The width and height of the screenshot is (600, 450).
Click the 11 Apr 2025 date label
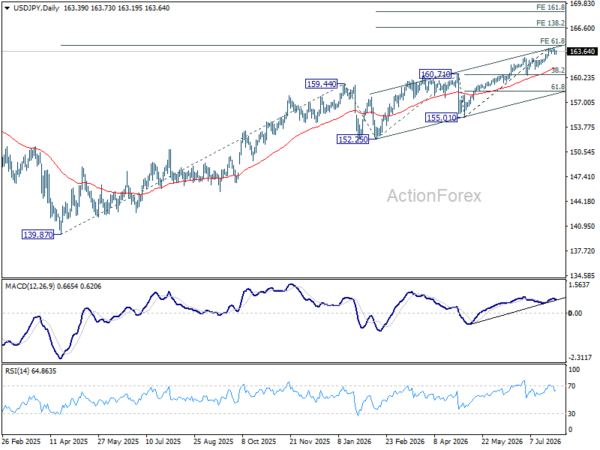pyautogui.click(x=69, y=442)
